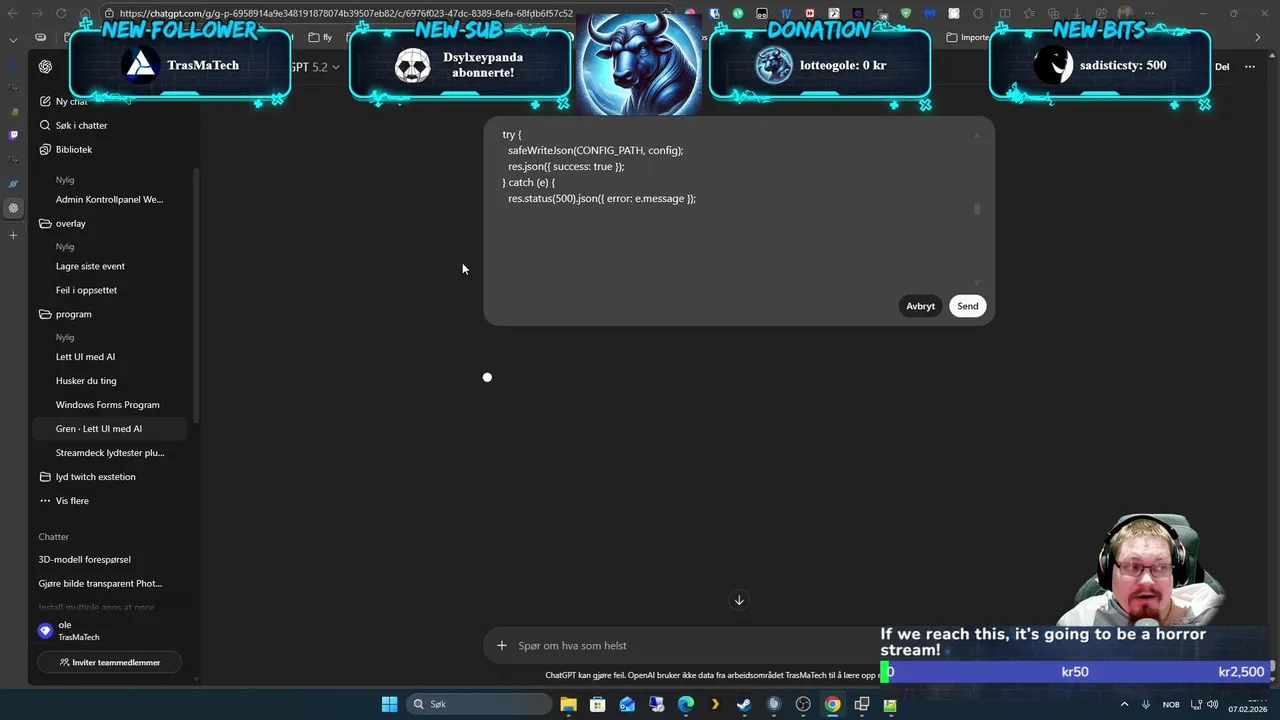Open the GPT 5.2 model dropdown

(x=314, y=67)
